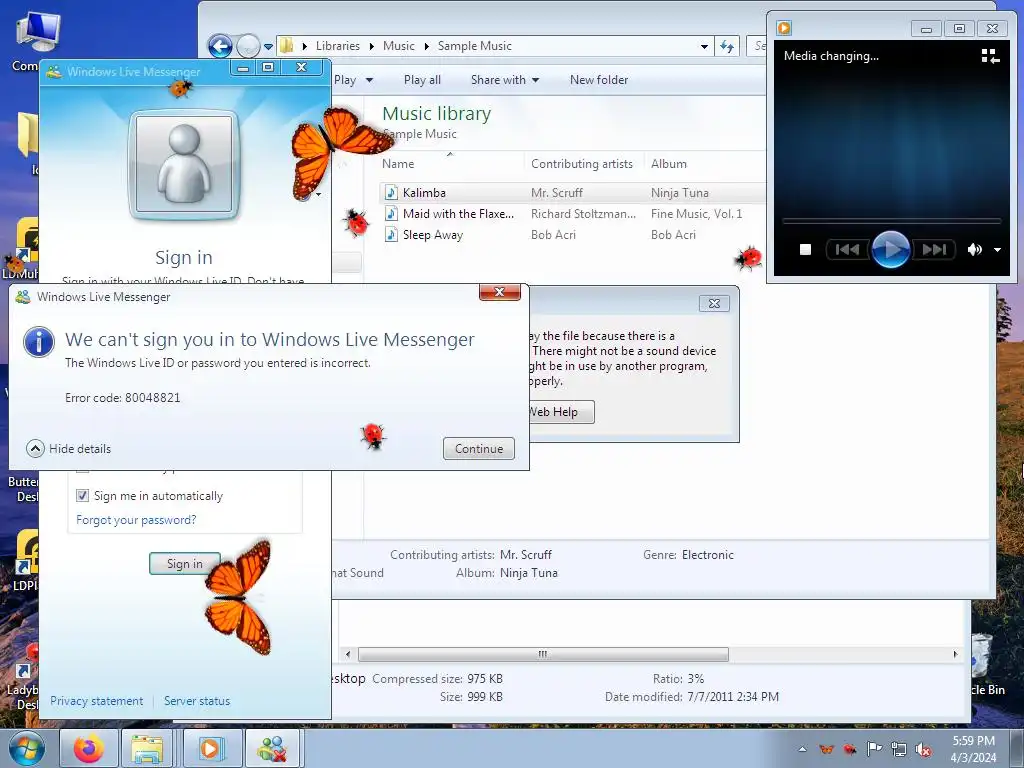Expand the arrow after Libraries in the address bar

(x=372, y=46)
